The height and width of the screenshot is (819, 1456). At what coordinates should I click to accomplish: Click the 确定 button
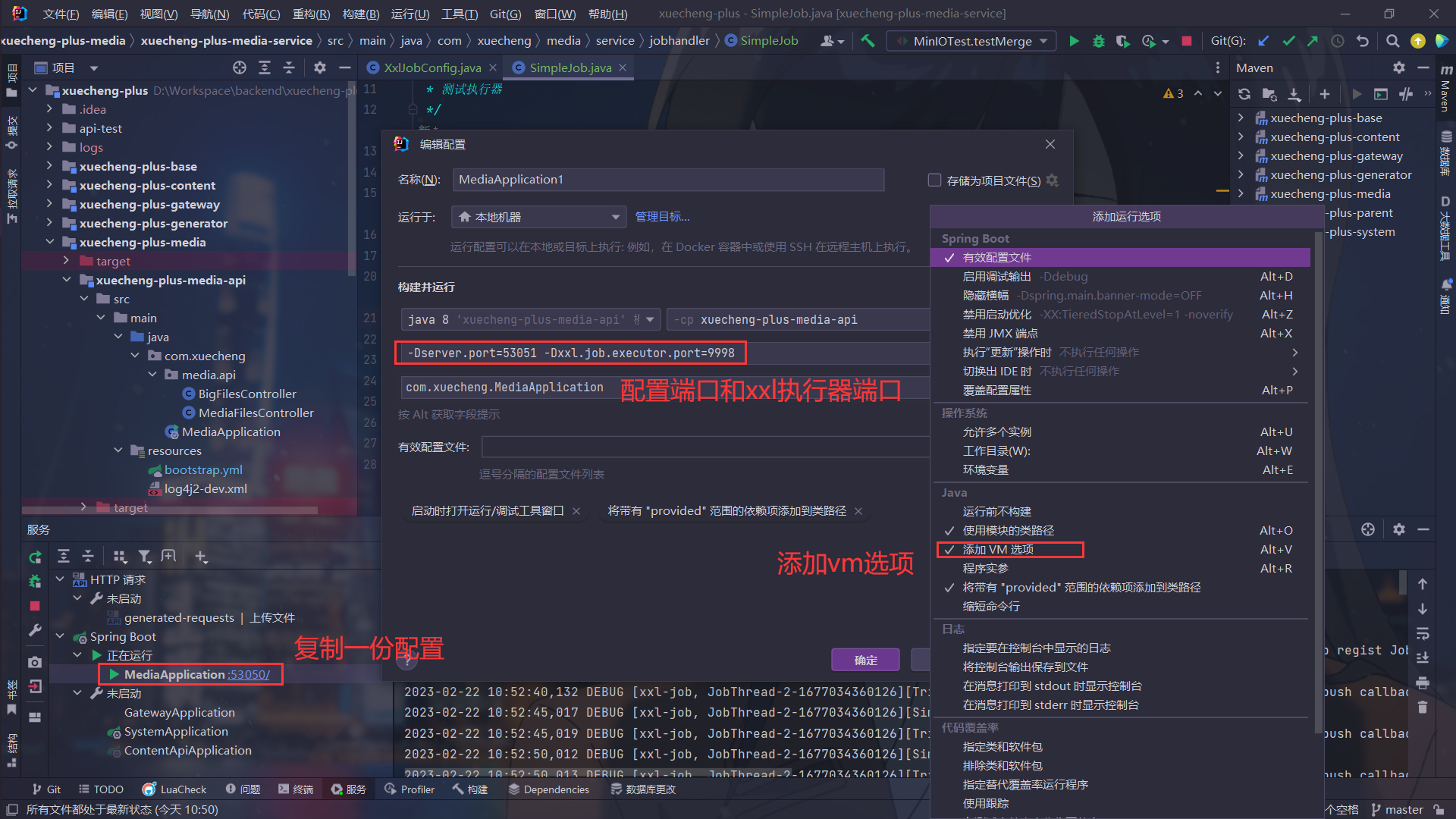click(865, 660)
